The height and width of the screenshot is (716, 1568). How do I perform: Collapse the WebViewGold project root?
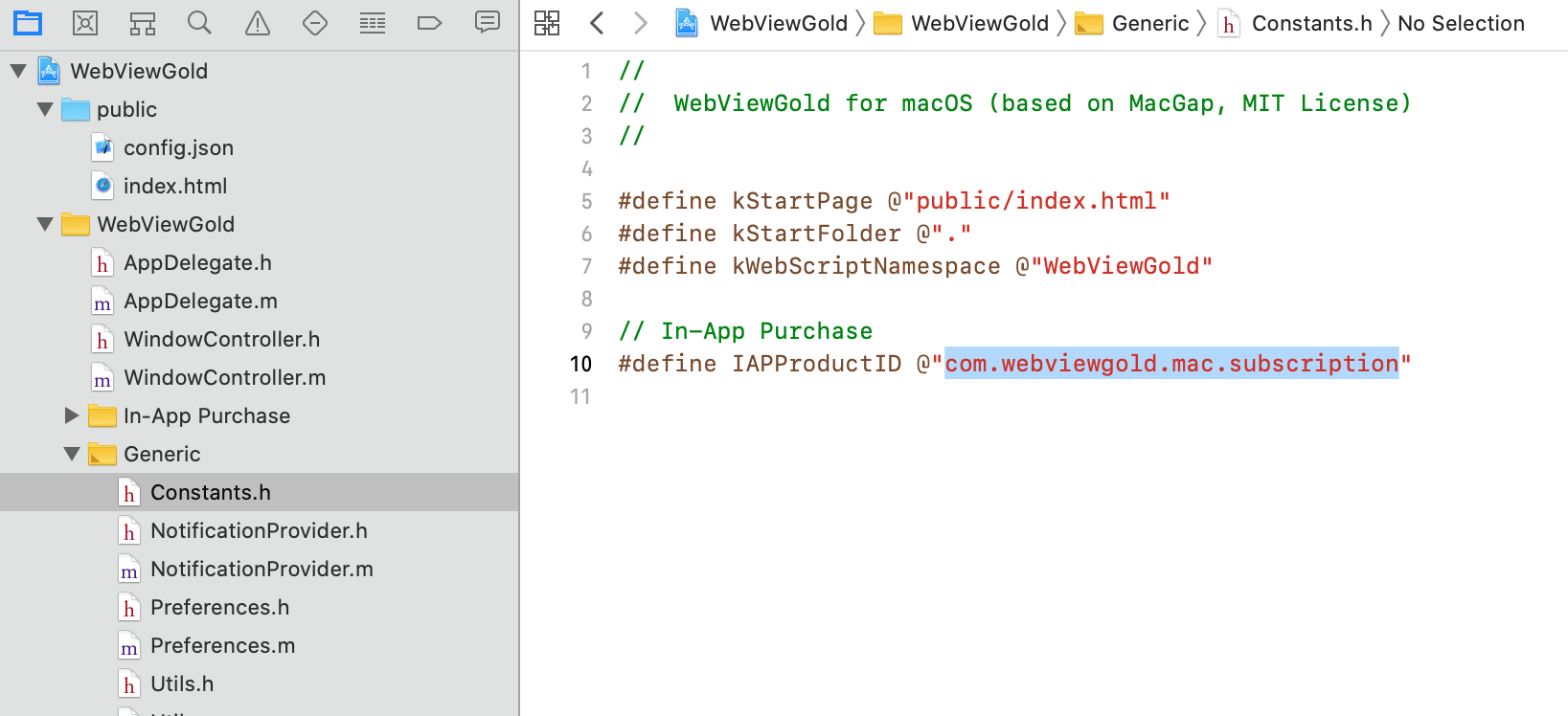[18, 71]
